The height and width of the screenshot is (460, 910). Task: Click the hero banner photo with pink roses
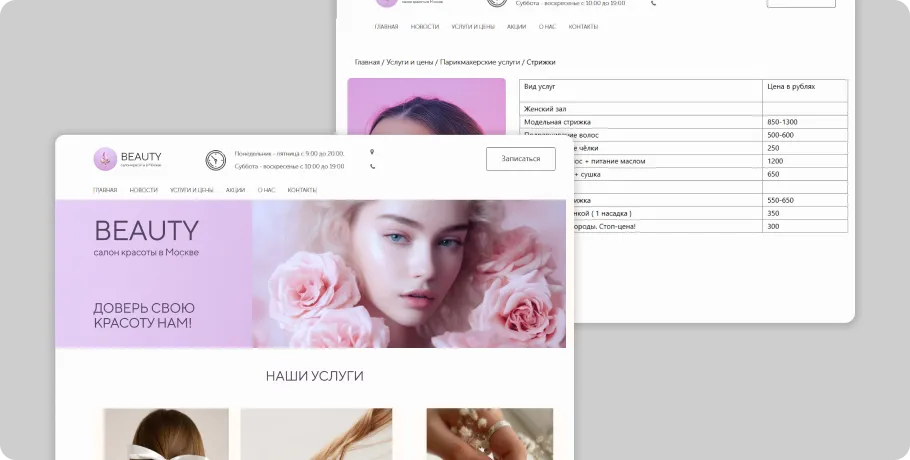coord(408,273)
